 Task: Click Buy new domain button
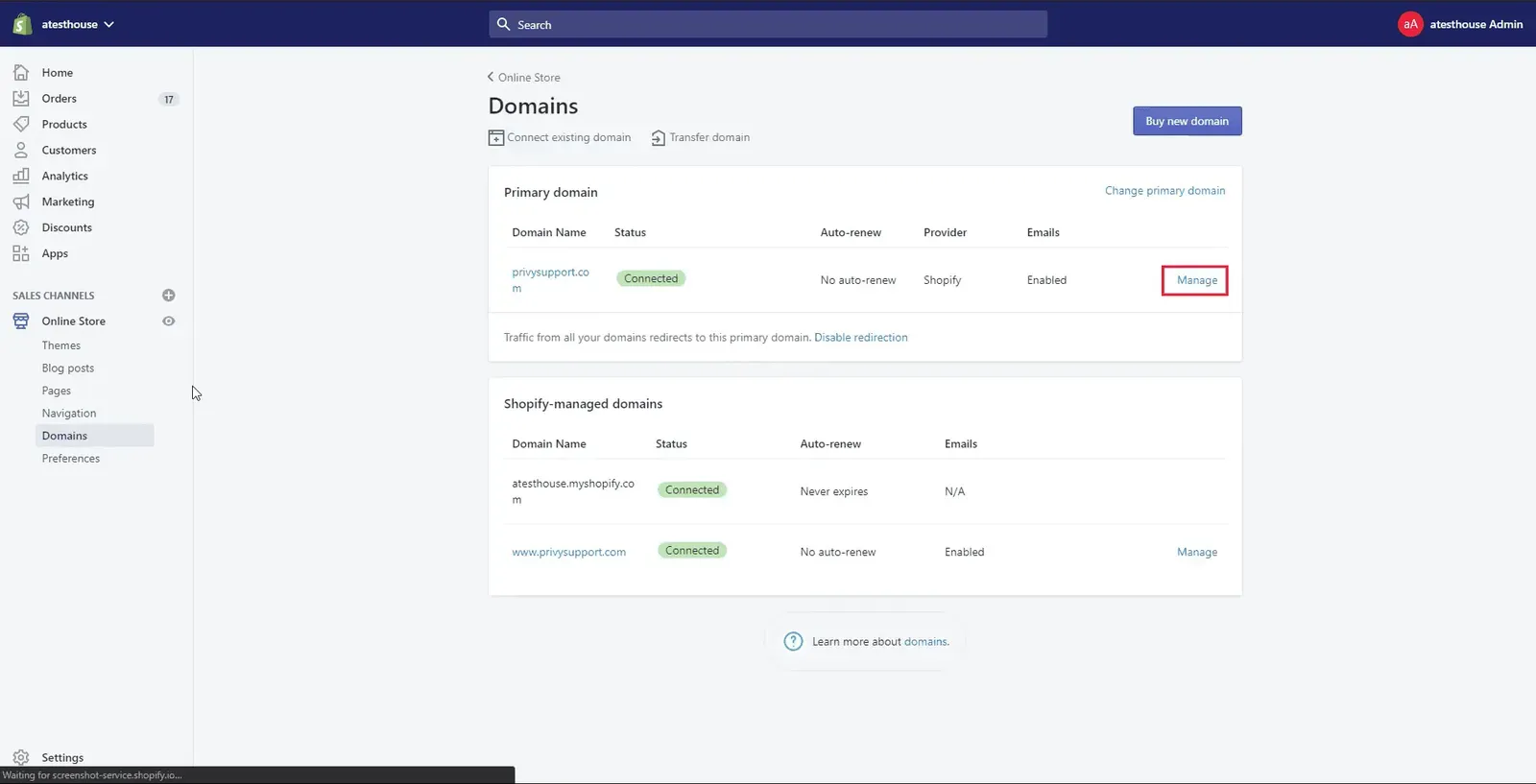click(x=1187, y=121)
